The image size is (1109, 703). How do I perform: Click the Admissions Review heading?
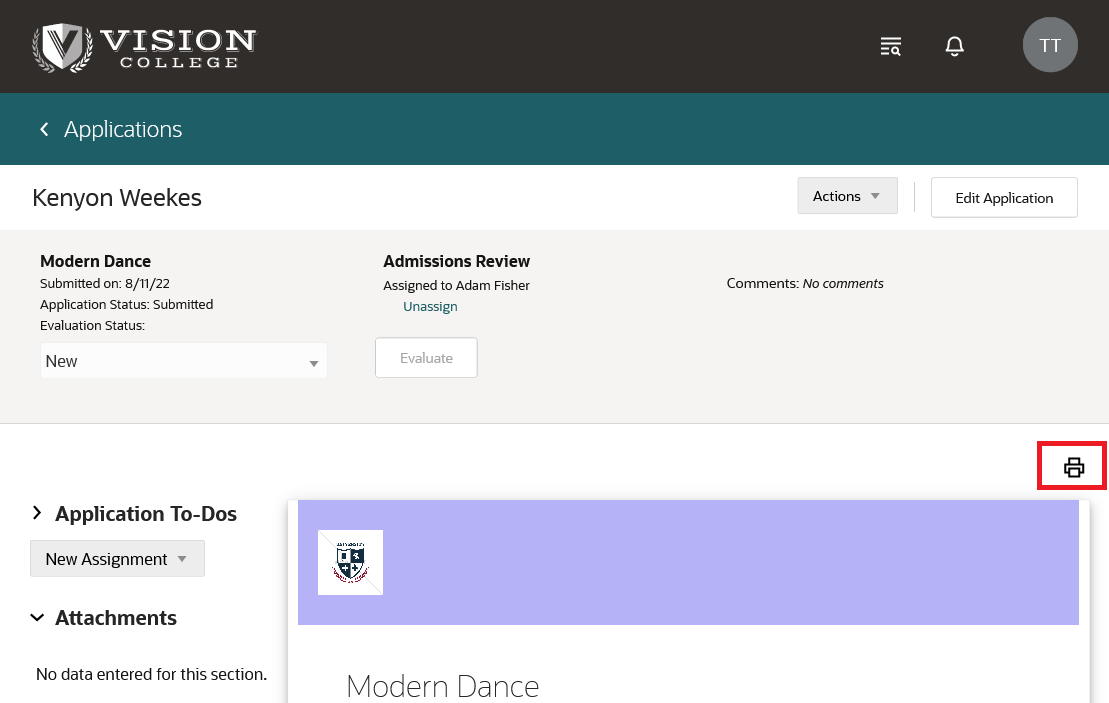point(457,261)
